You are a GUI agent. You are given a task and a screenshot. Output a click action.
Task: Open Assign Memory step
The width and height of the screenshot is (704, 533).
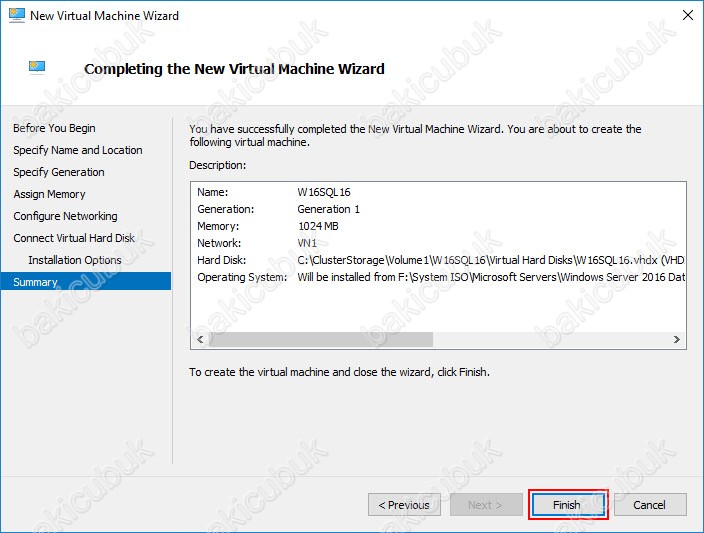(49, 194)
